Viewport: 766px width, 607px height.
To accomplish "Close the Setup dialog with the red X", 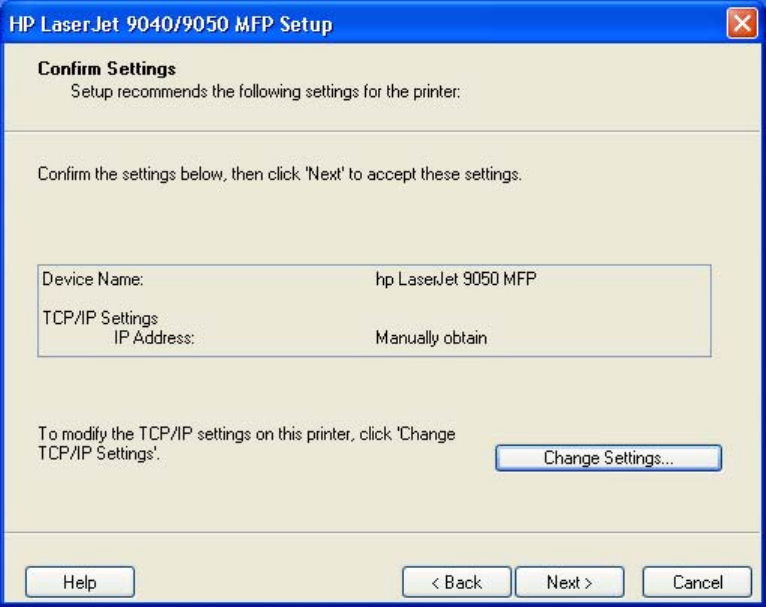I will pyautogui.click(x=742, y=23).
